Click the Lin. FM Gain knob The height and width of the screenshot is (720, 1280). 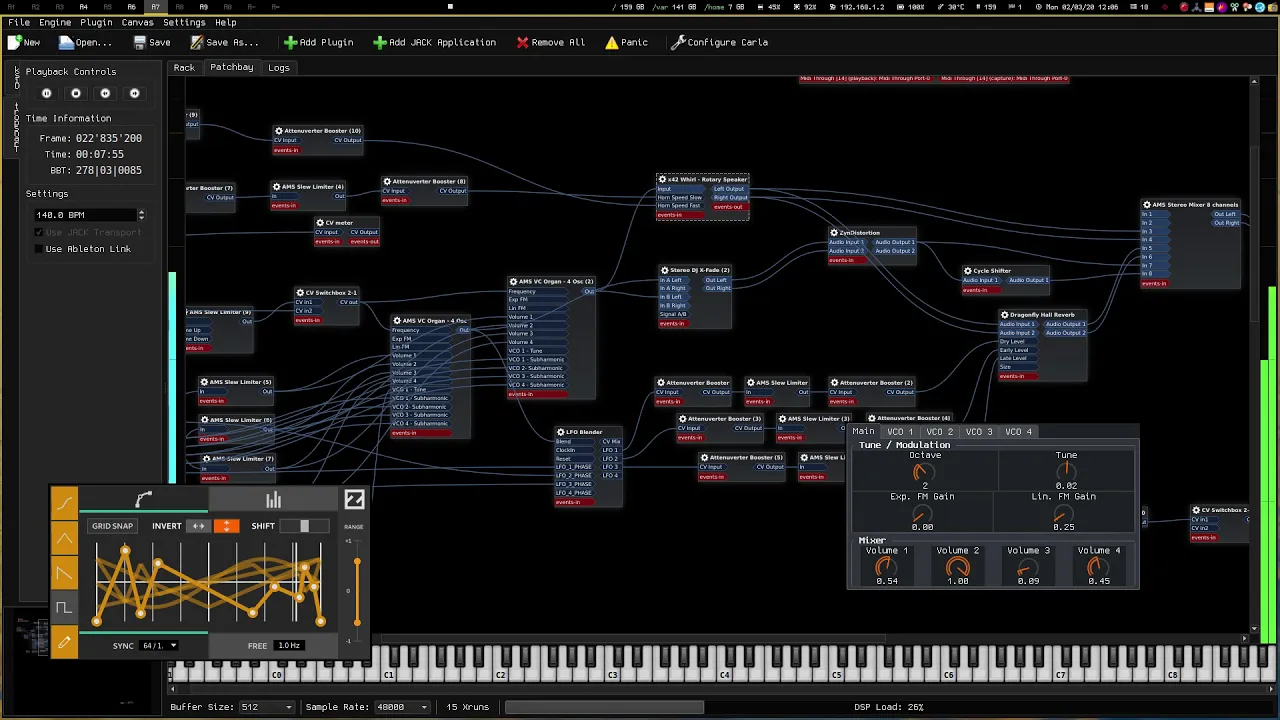(1063, 513)
